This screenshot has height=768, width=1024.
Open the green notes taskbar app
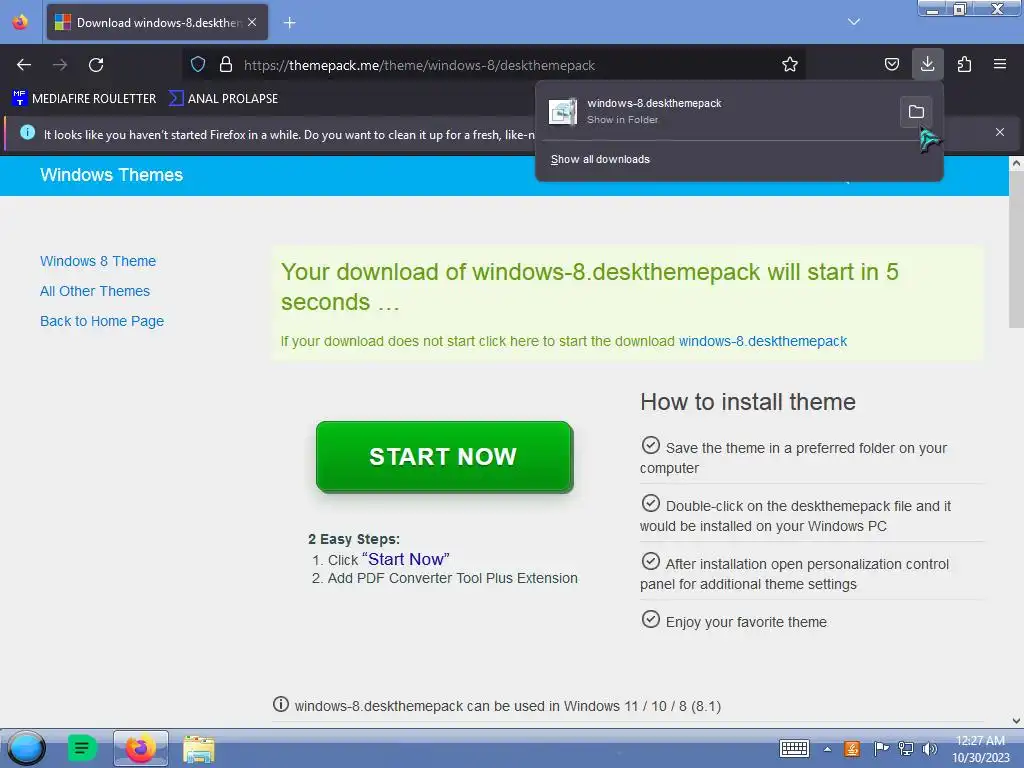(x=82, y=748)
